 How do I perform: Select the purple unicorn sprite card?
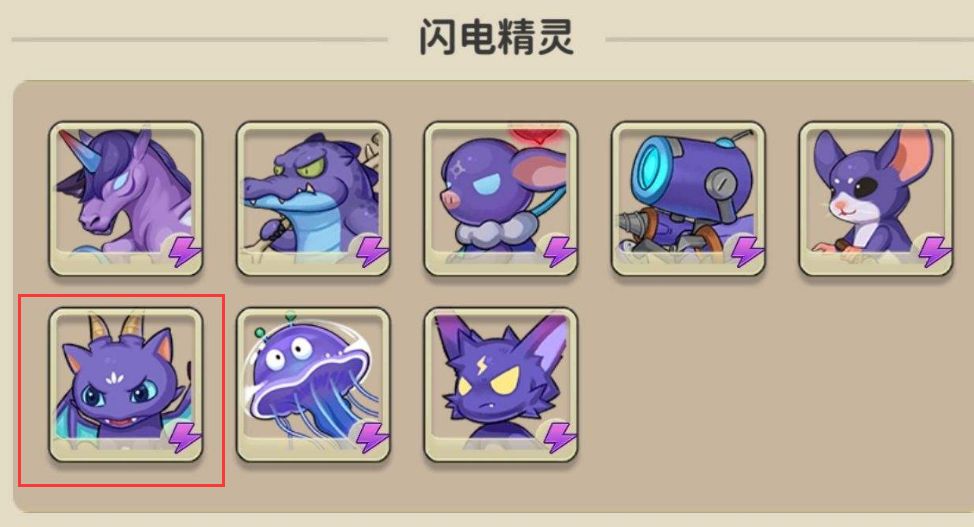pos(126,199)
